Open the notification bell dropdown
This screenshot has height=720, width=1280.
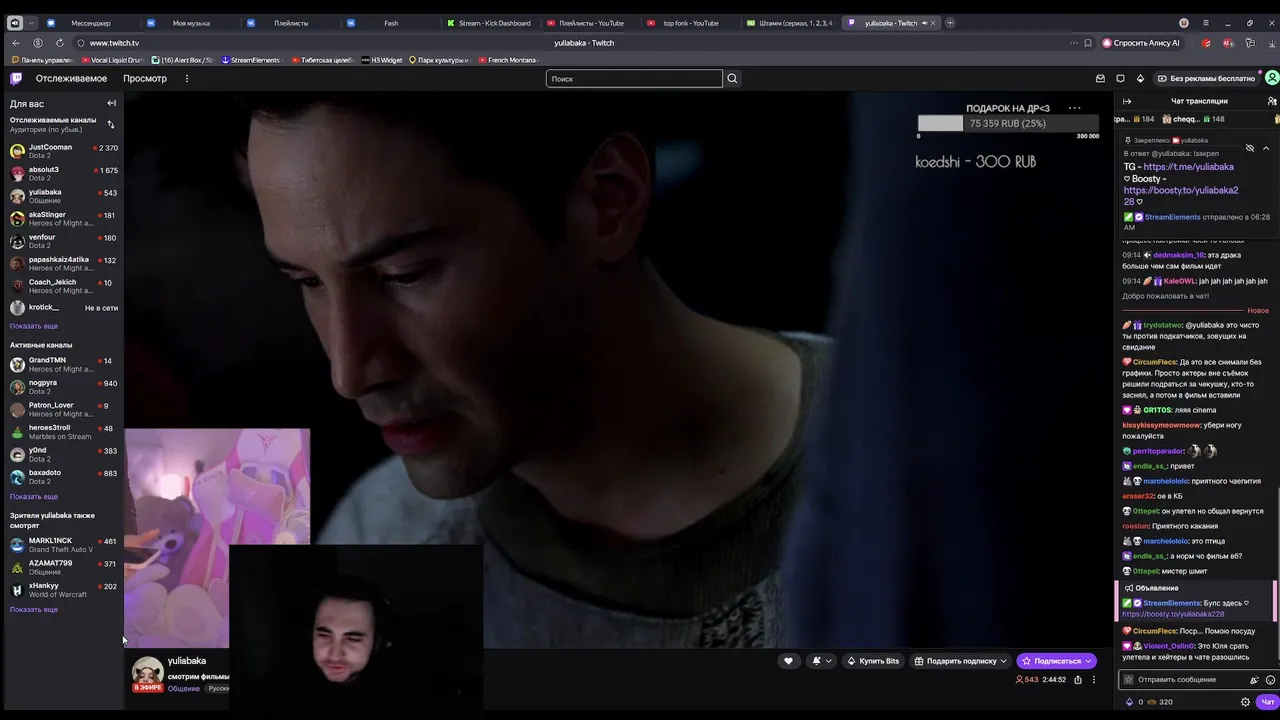[x=821, y=661]
